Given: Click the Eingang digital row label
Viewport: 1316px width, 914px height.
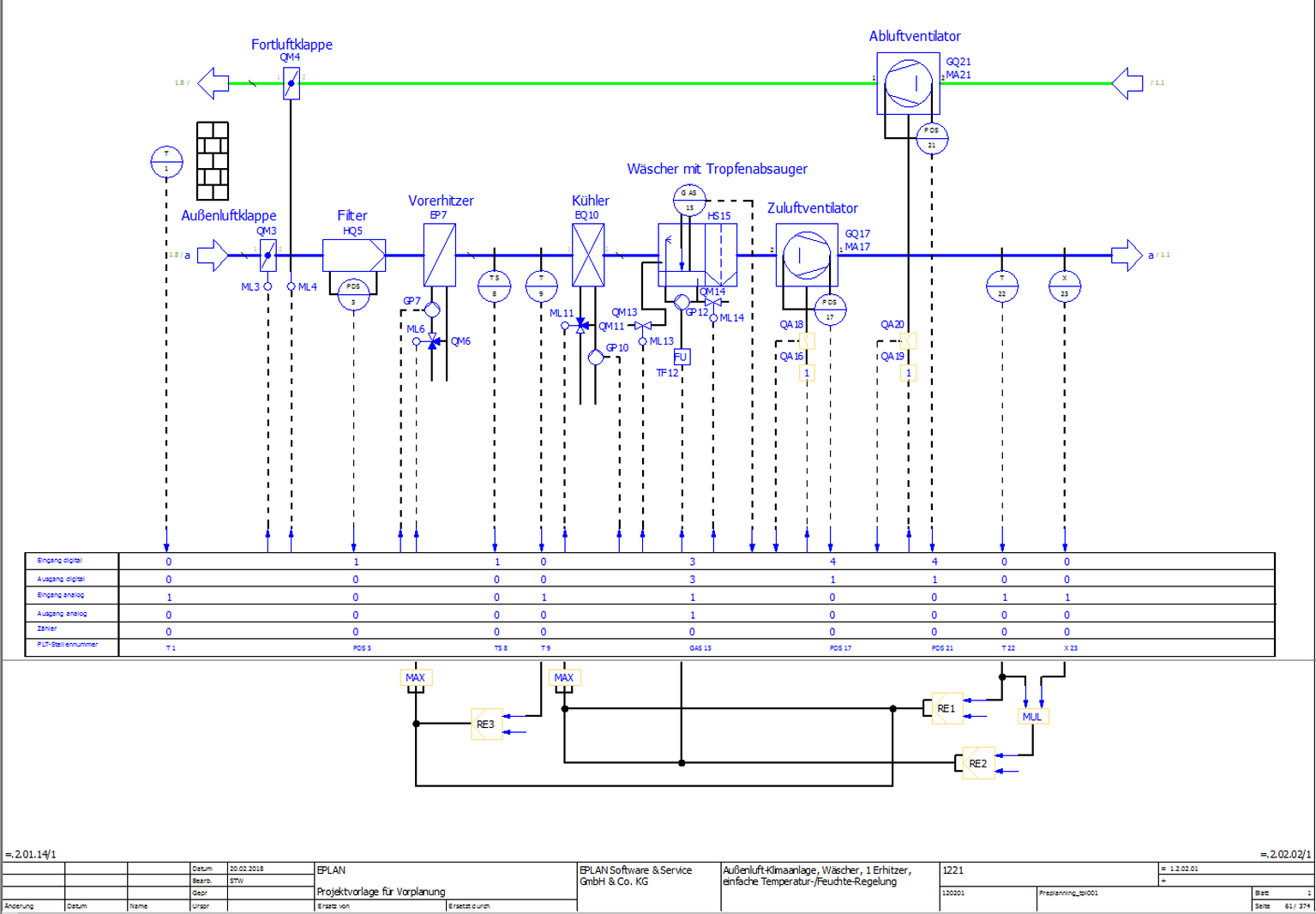Looking at the screenshot, I should point(60,561).
